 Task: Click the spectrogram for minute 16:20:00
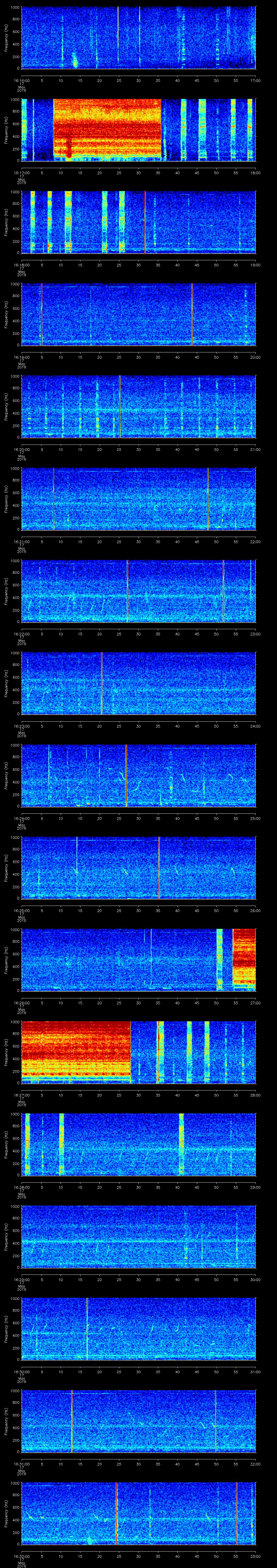[x=138, y=407]
